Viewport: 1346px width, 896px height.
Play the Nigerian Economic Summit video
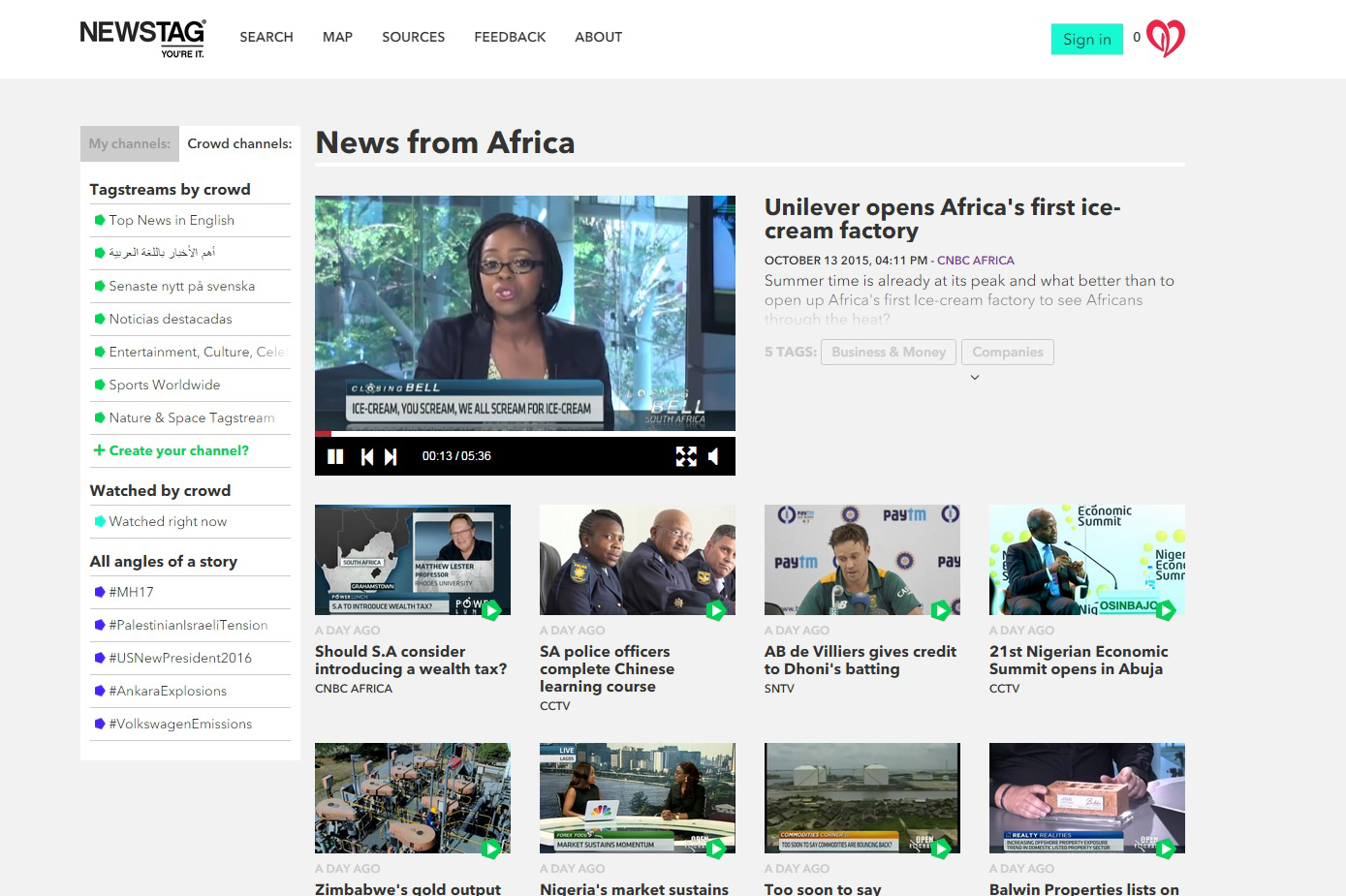1087,560
